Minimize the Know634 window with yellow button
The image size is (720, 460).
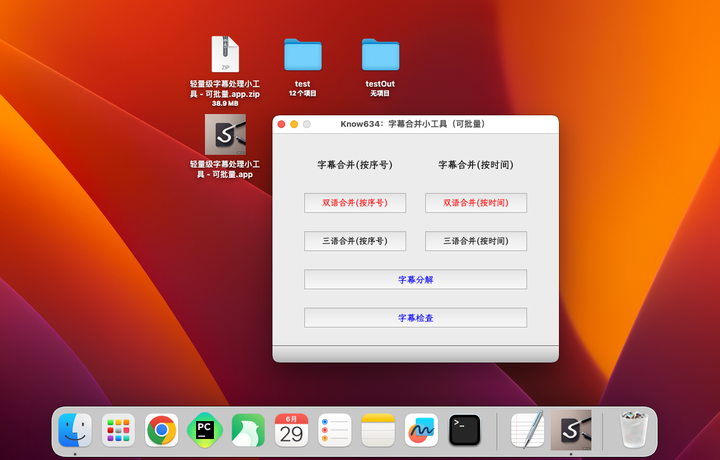[x=294, y=124]
